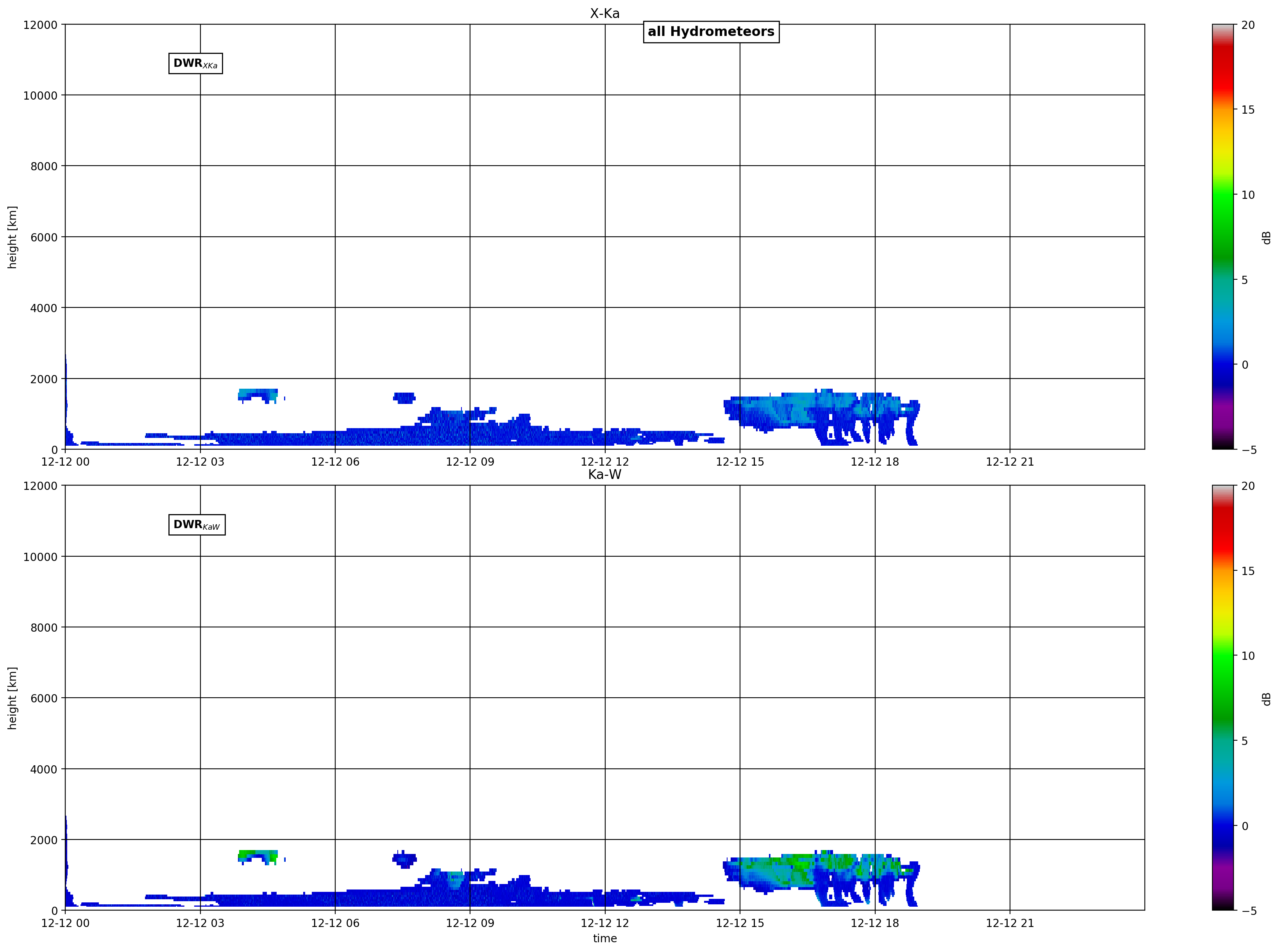
Task: Click "12-12 15" time tick under X-Ka plot
Action: click(740, 462)
